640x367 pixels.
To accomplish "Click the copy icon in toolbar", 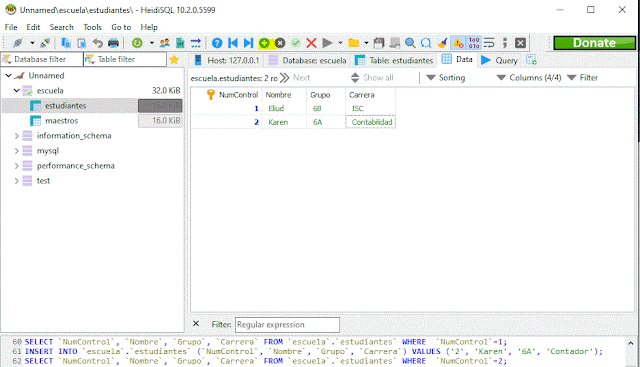I will (66, 43).
